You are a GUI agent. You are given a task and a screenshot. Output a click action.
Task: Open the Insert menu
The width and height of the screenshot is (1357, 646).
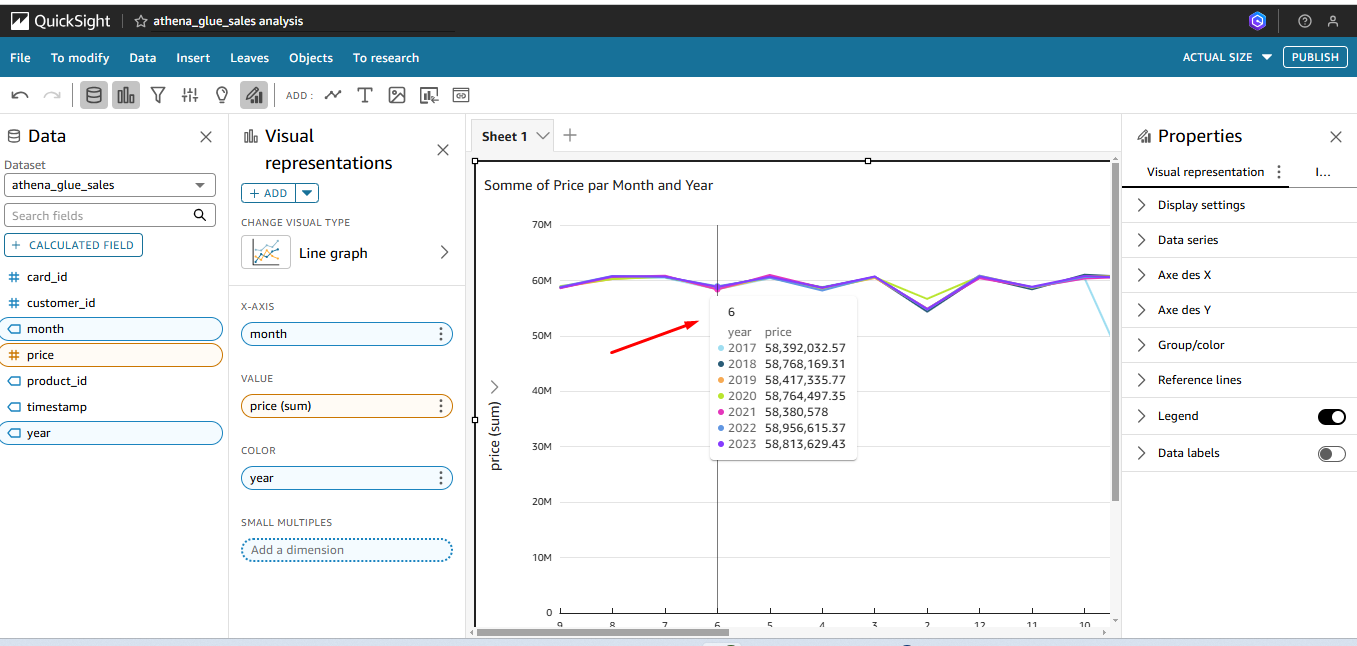[193, 58]
